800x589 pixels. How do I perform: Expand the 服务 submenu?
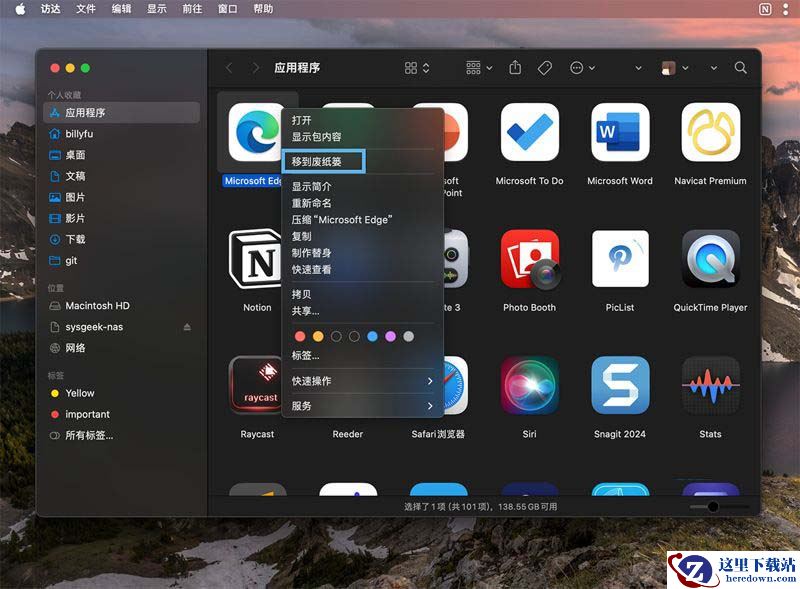(x=362, y=406)
